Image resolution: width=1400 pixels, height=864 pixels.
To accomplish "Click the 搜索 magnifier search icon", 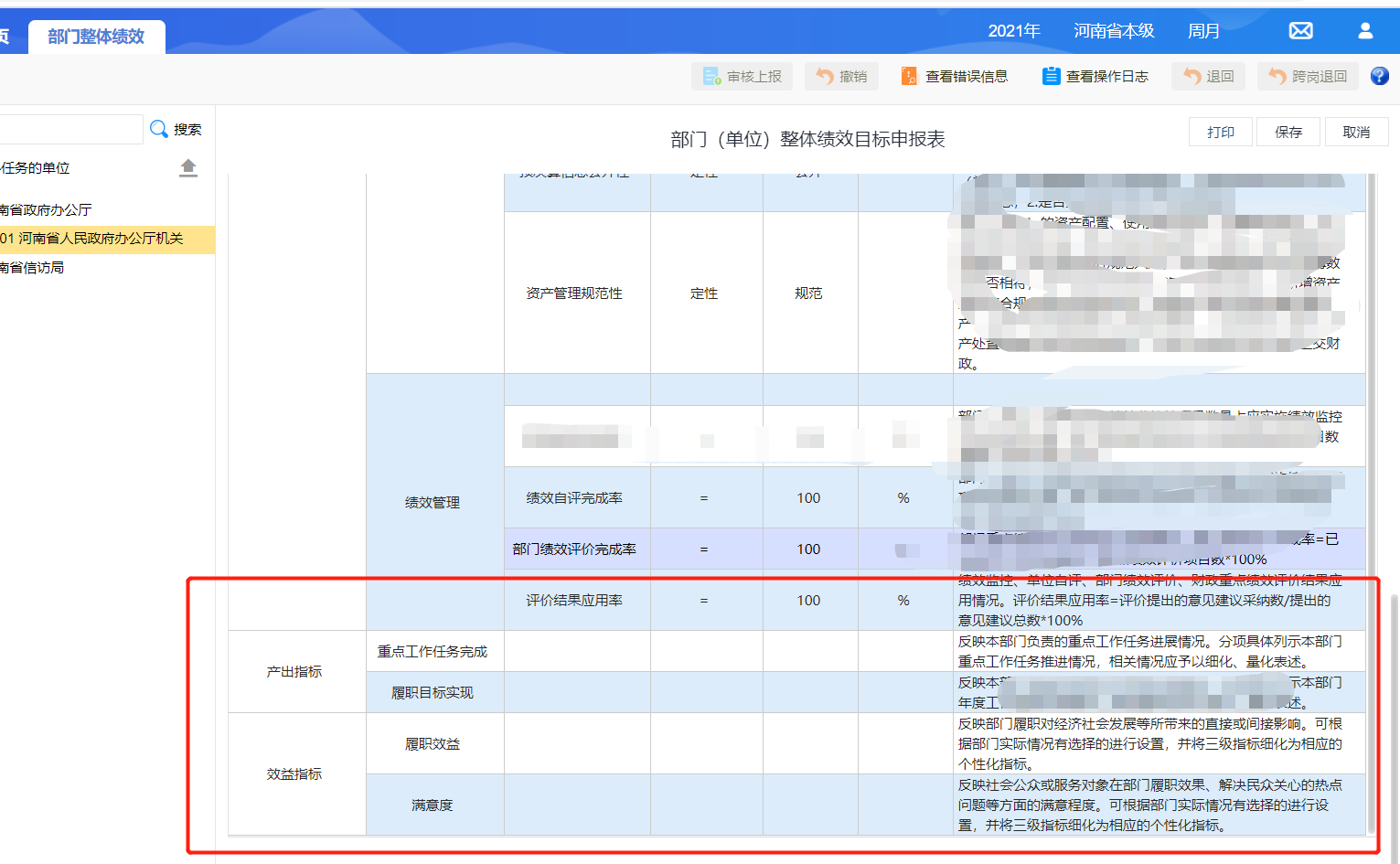I will tap(159, 129).
